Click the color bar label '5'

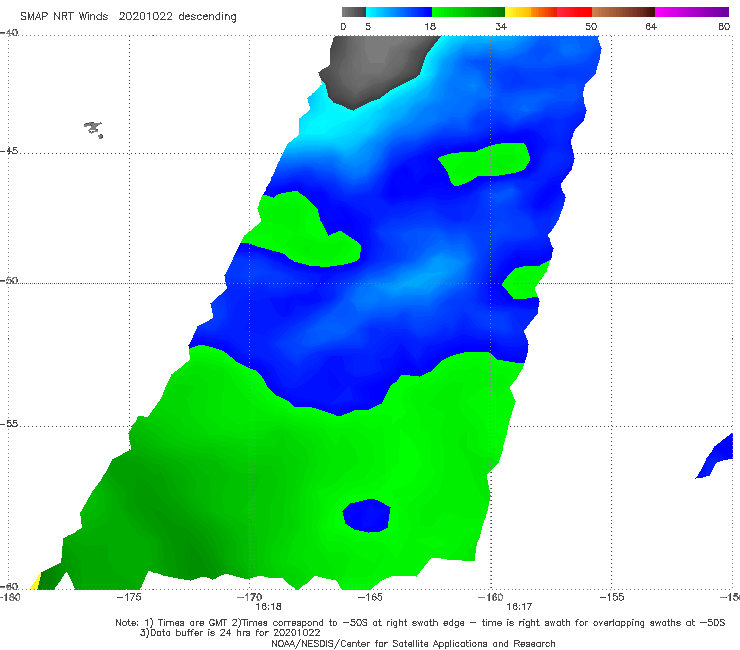pos(368,27)
